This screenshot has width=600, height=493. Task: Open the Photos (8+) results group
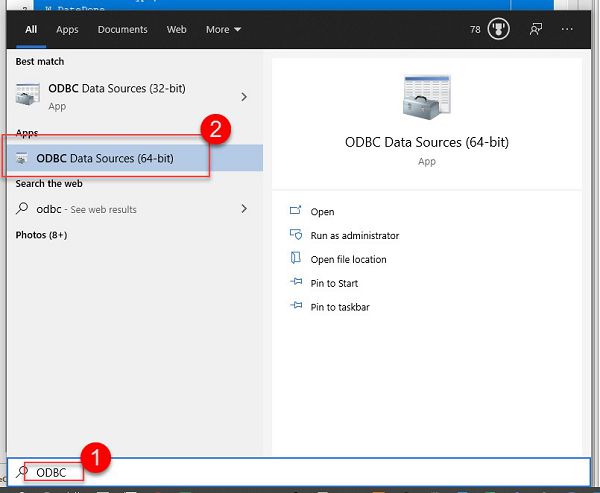pyautogui.click(x=41, y=235)
